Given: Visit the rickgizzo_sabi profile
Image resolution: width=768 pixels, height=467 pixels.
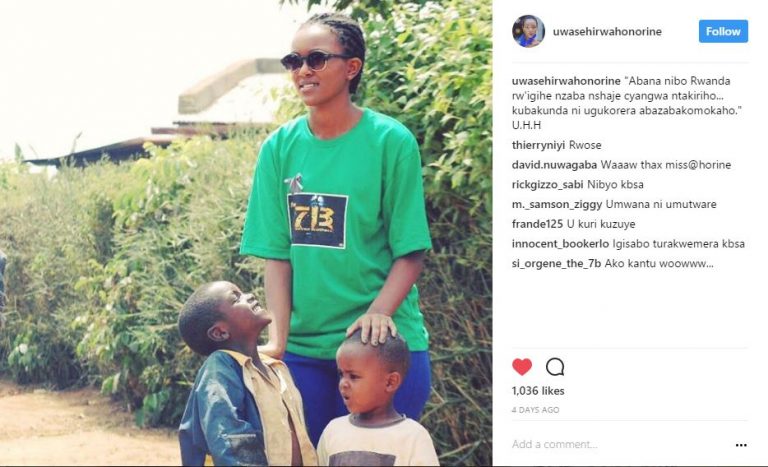Looking at the screenshot, I should [548, 185].
